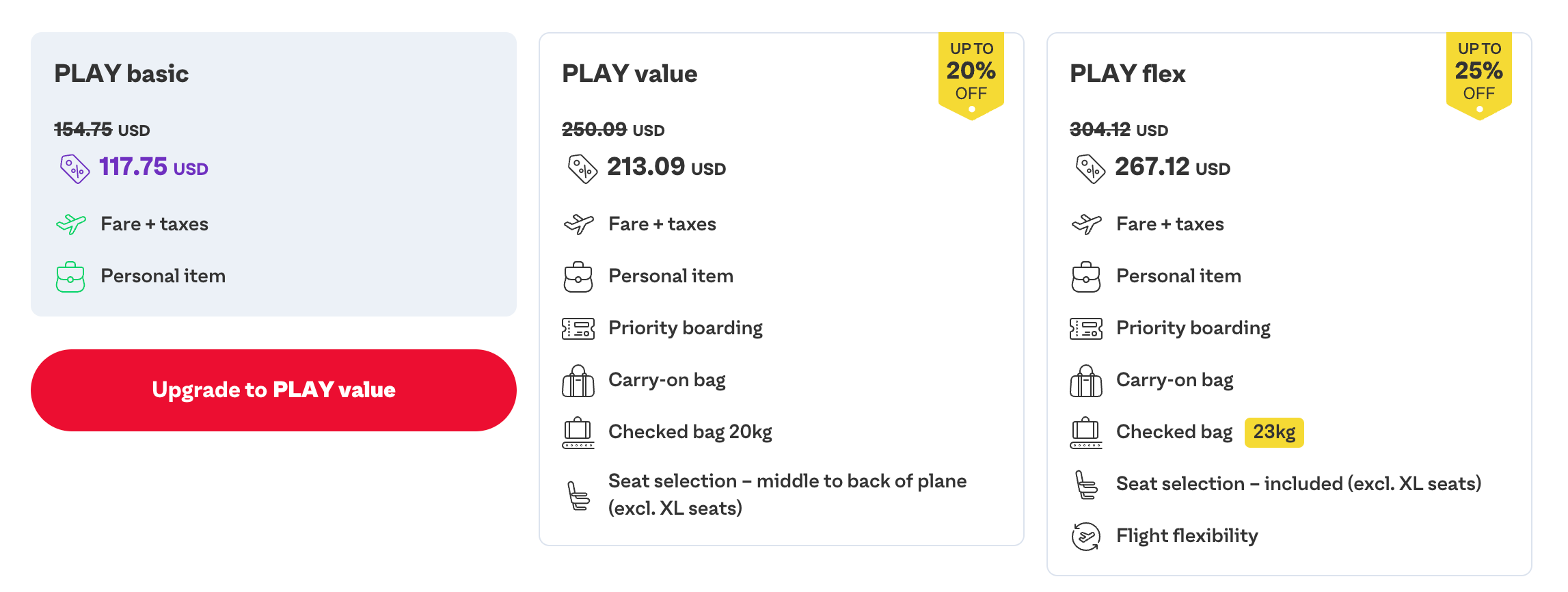This screenshot has height=592, width=1568.
Task: Click the 213.09 USD price
Action: pyautogui.click(x=666, y=167)
